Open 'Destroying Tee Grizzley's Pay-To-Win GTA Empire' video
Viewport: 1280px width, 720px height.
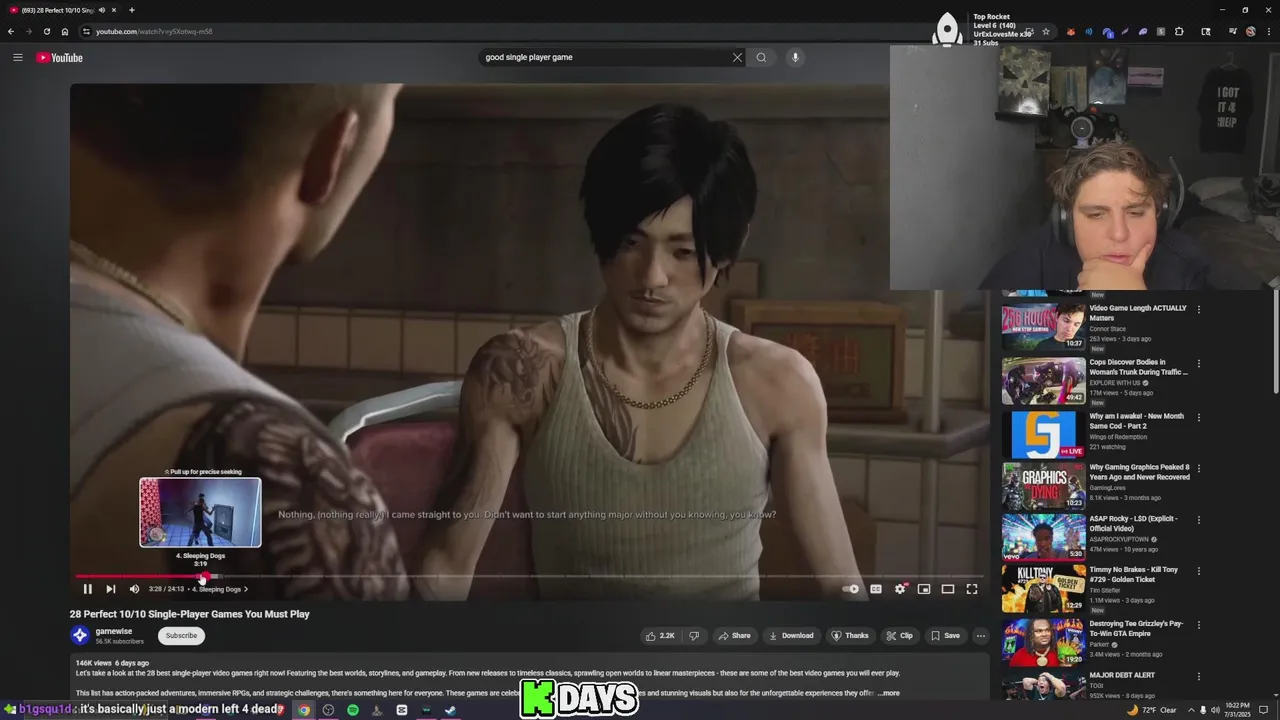[1043, 642]
